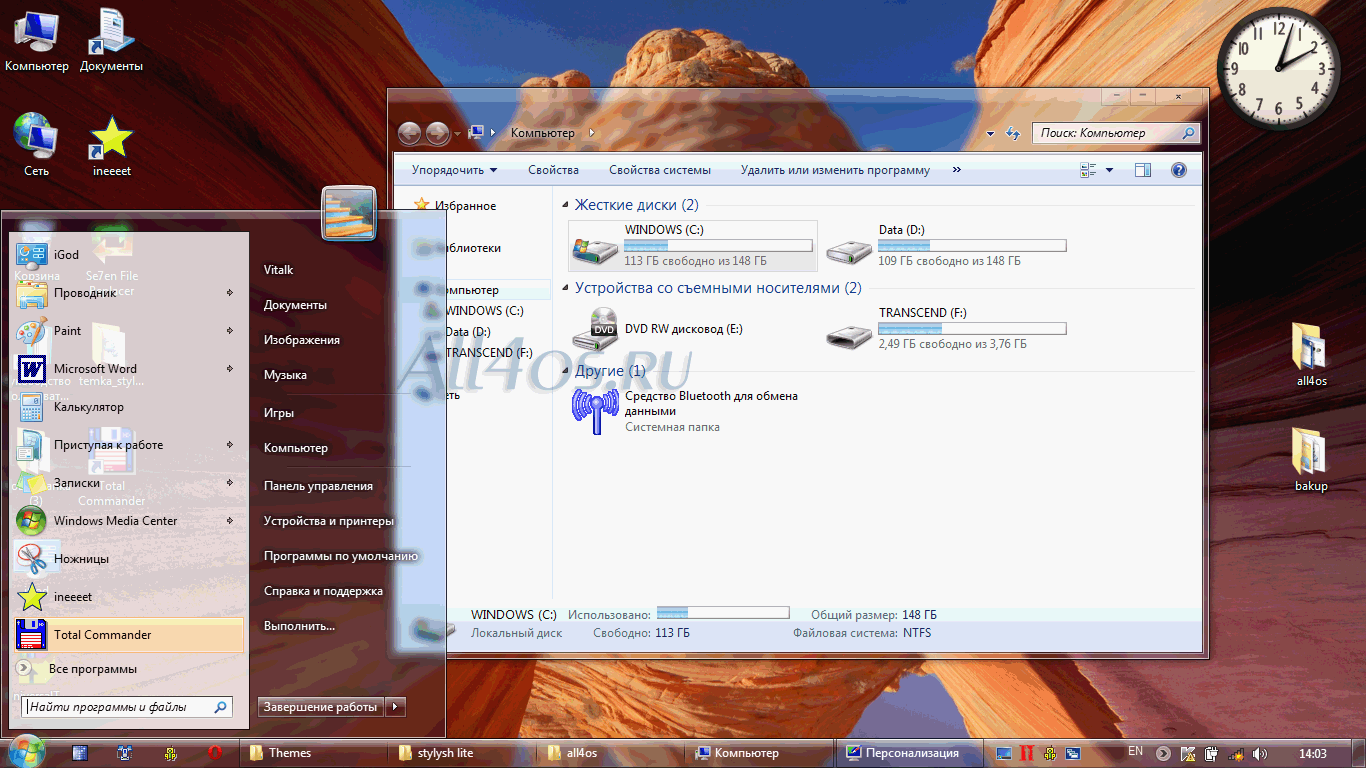Screen dimensions: 1366x768
Task: Collapse the Другие group
Action: (x=566, y=371)
